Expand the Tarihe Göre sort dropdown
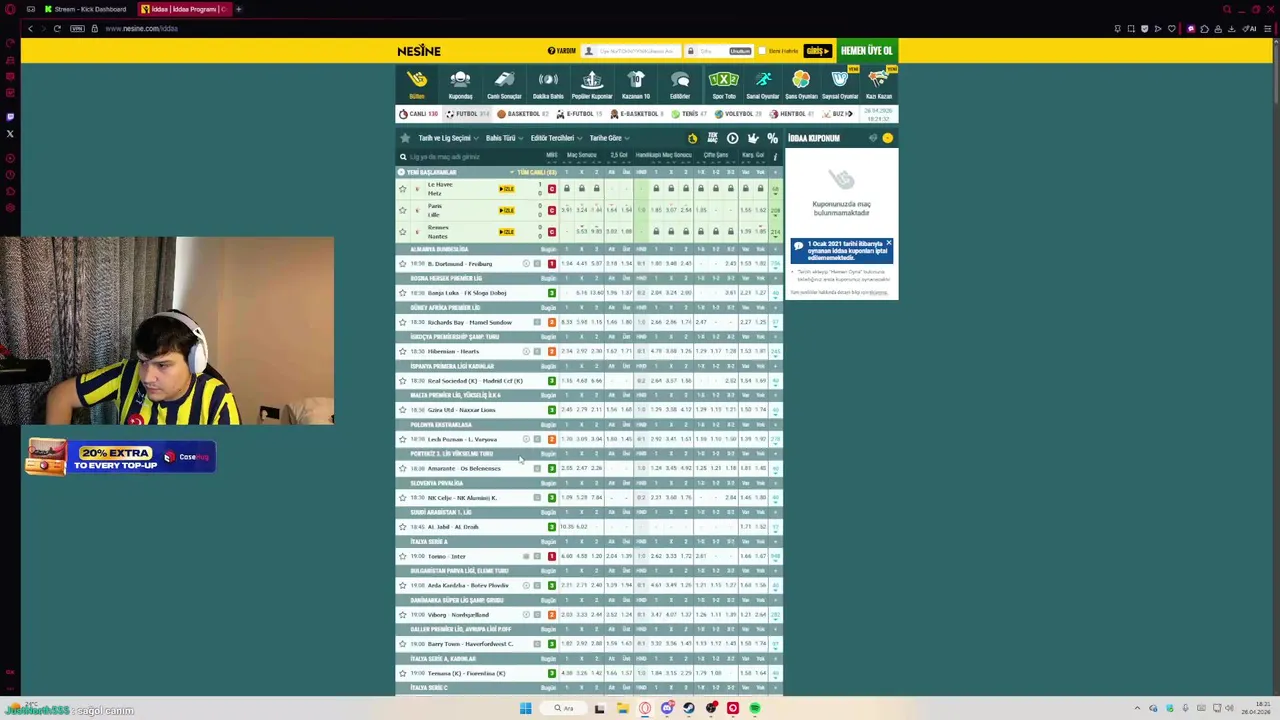This screenshot has width=1280, height=720. [609, 138]
